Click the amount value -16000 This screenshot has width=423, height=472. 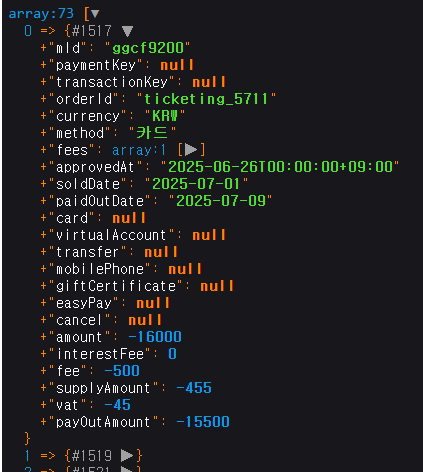155,337
